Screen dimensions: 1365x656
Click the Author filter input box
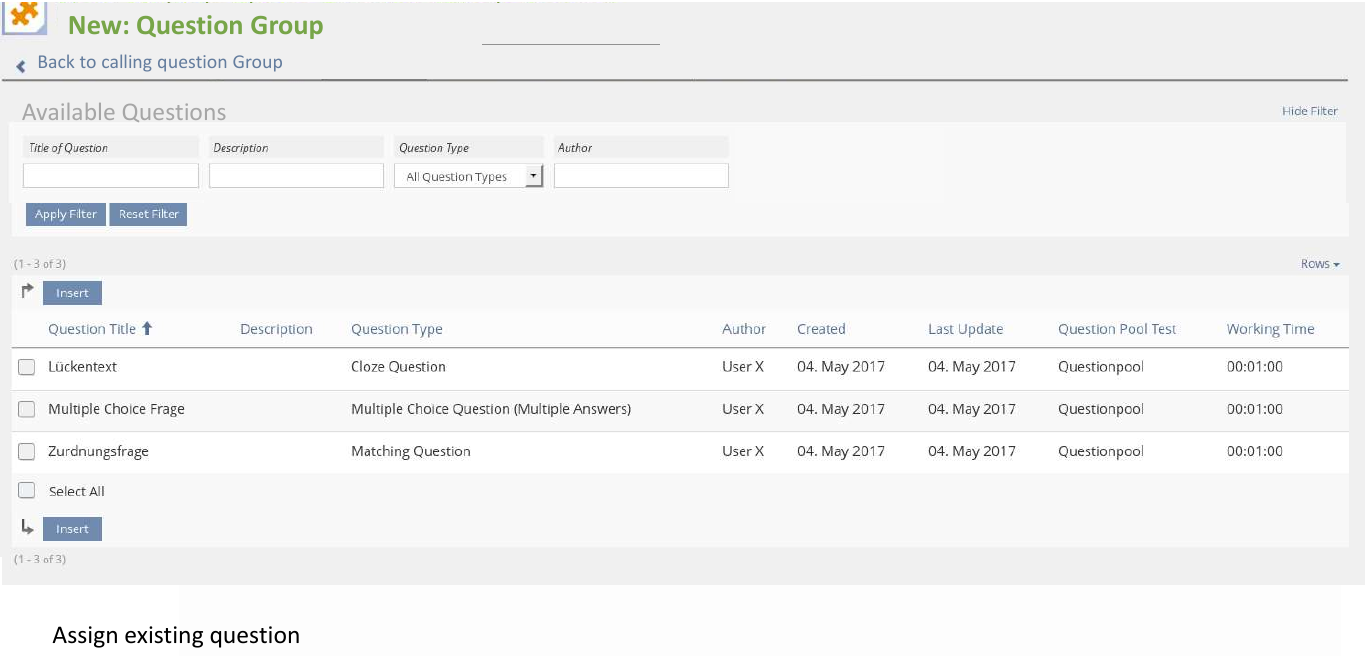click(x=641, y=177)
